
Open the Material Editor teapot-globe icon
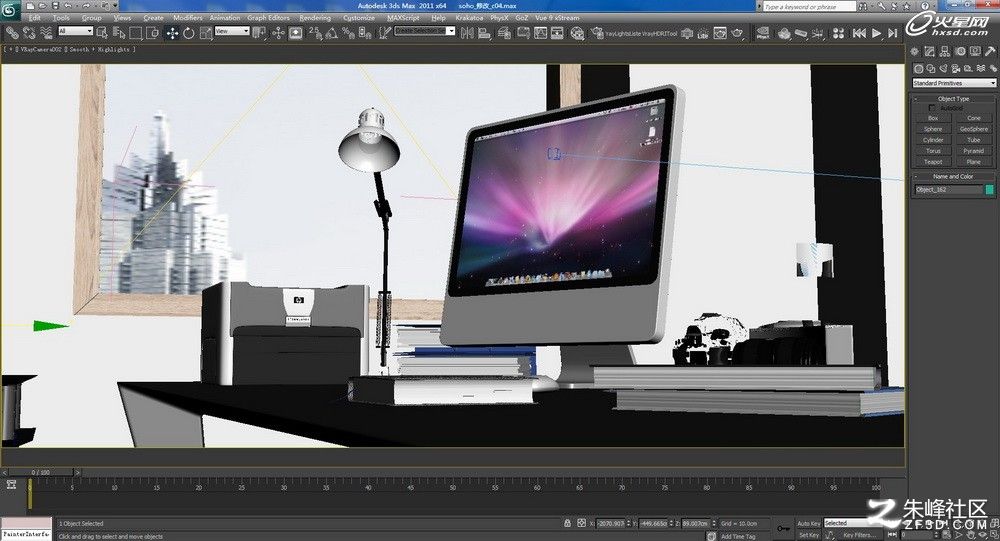coord(577,33)
